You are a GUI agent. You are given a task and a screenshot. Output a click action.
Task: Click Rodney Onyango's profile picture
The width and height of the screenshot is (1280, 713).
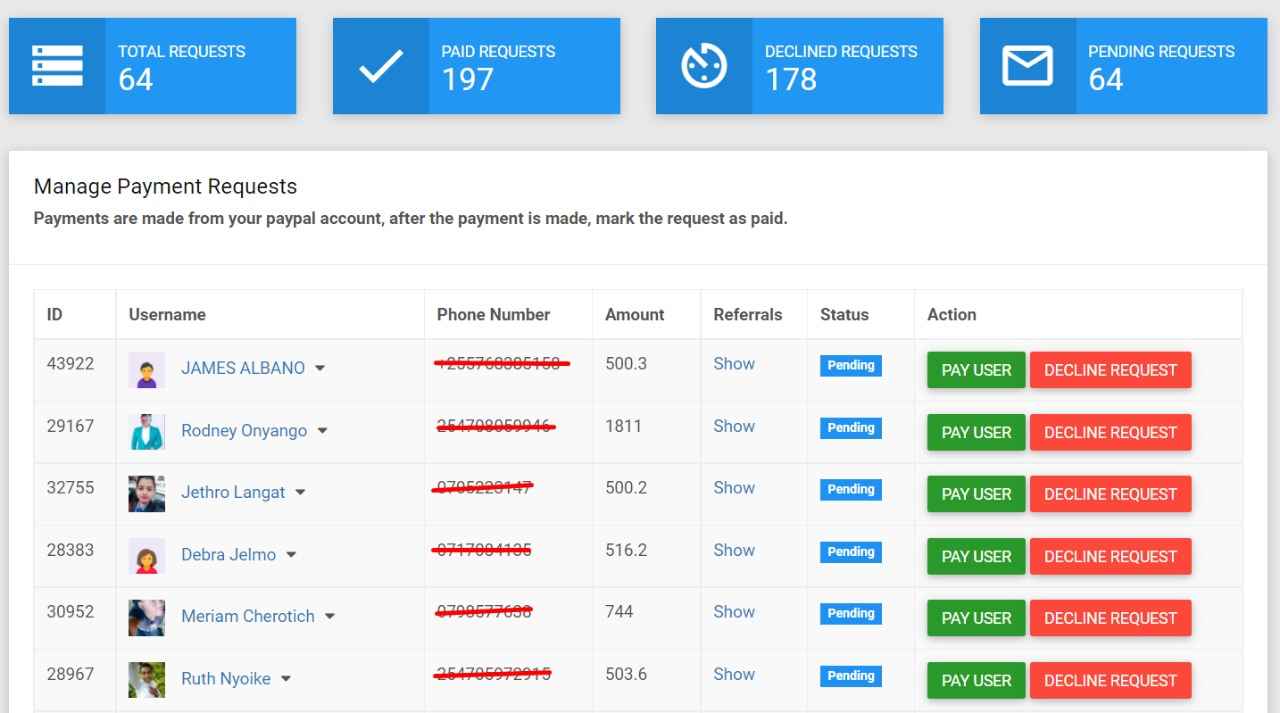tap(147, 432)
